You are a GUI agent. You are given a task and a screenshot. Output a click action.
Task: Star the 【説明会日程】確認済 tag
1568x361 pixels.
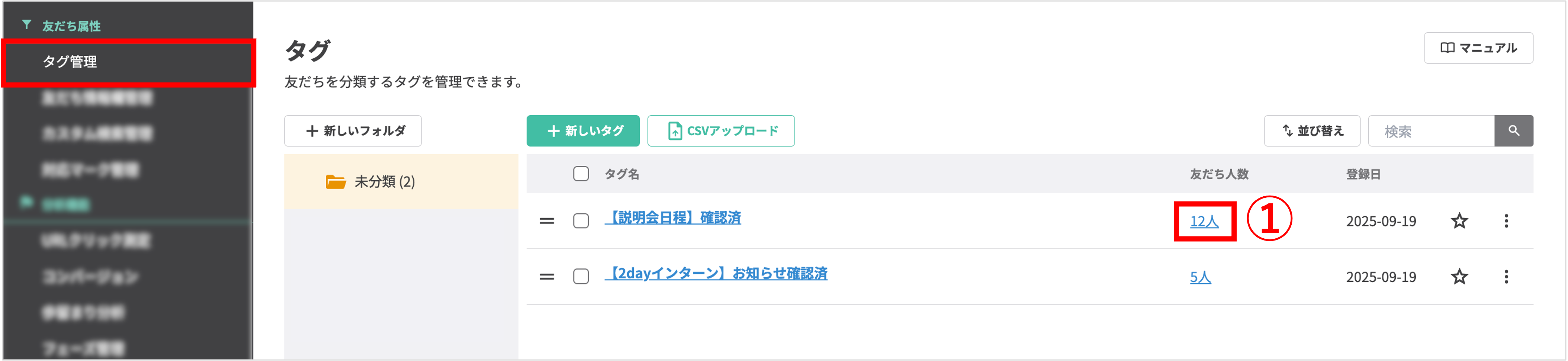(1459, 221)
